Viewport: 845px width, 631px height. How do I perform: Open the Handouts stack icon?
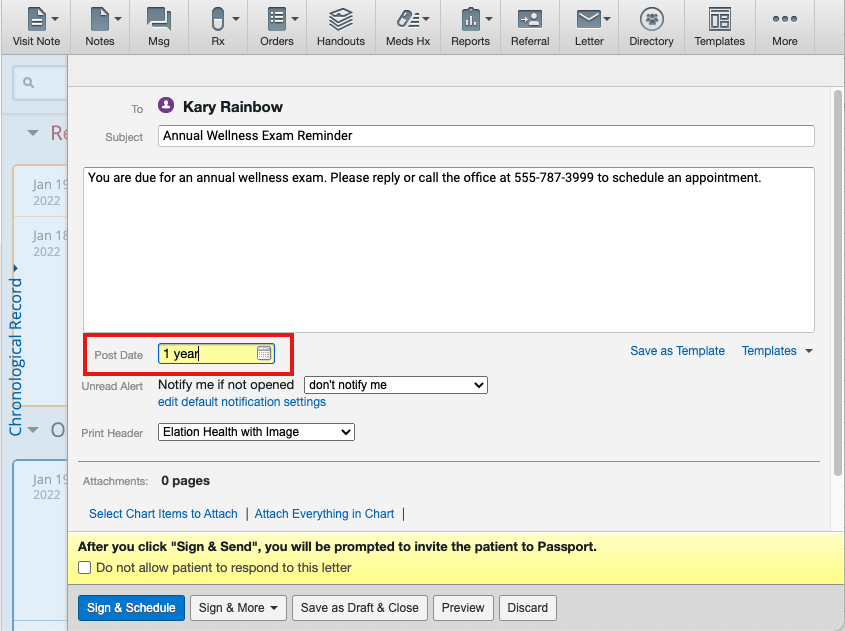[341, 19]
